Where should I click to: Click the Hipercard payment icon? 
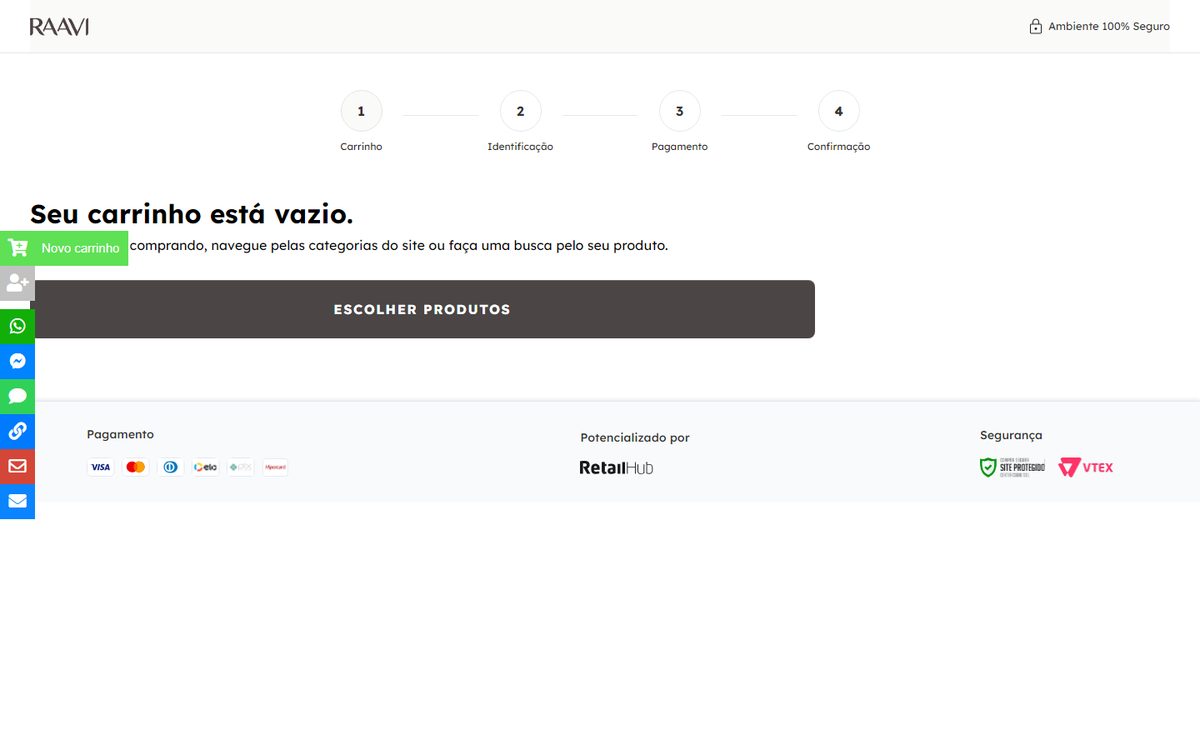coord(275,467)
